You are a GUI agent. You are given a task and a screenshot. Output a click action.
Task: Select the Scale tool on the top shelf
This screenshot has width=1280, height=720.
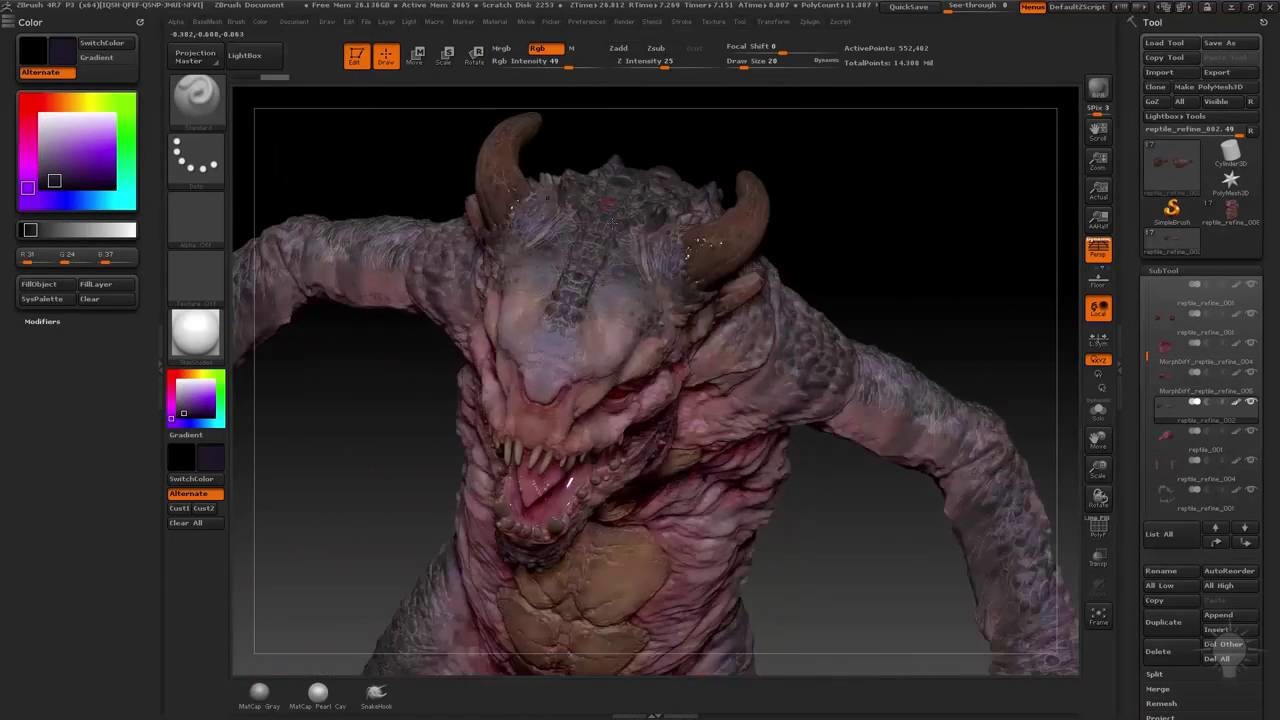(444, 55)
